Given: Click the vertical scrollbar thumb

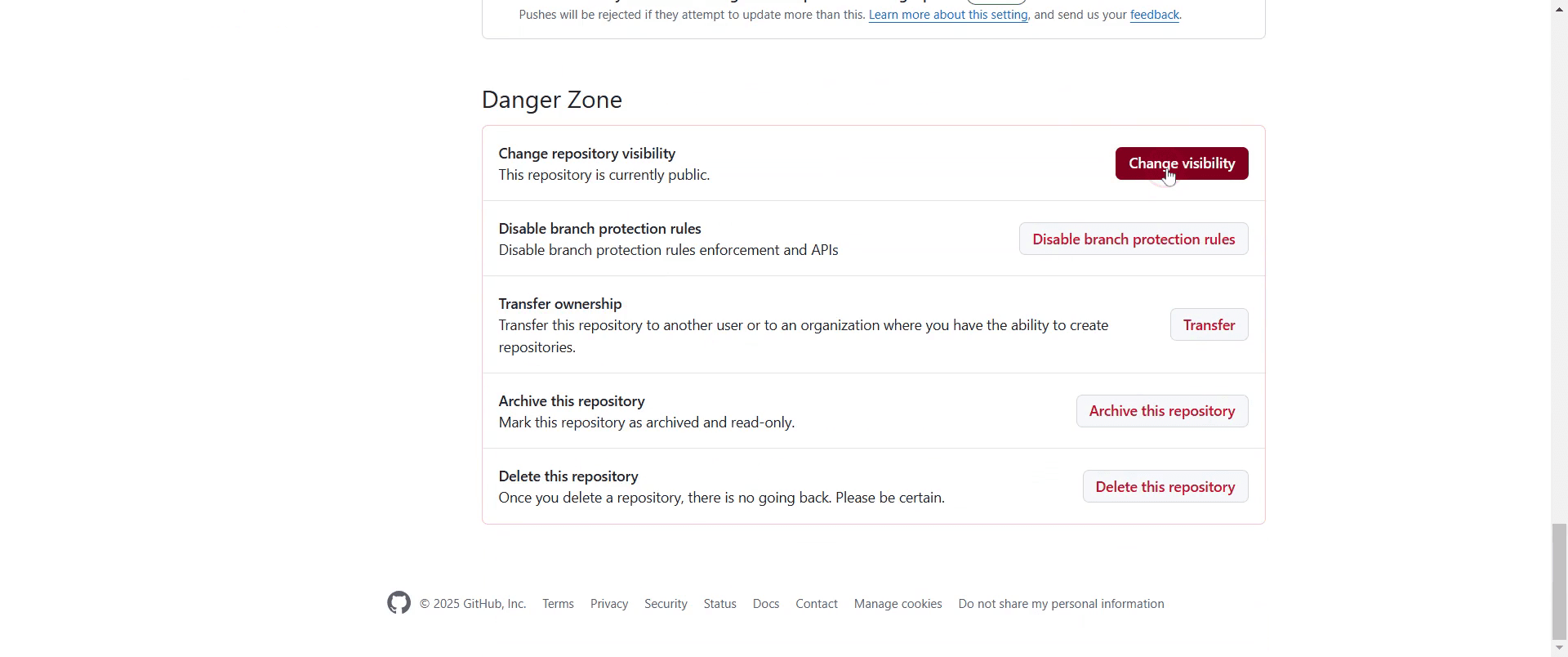Looking at the screenshot, I should coord(1559,581).
